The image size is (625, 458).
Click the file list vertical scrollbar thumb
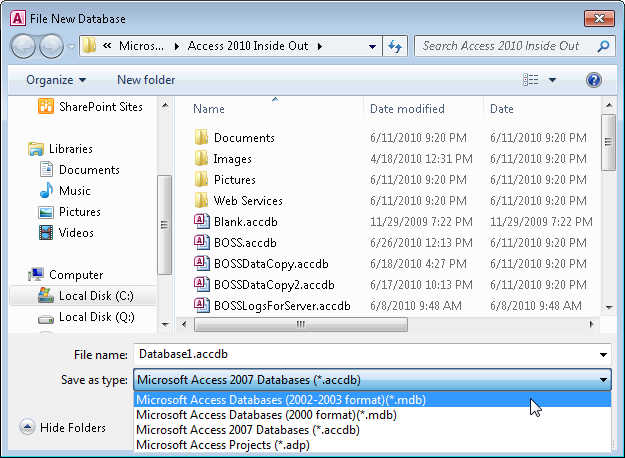(x=608, y=142)
